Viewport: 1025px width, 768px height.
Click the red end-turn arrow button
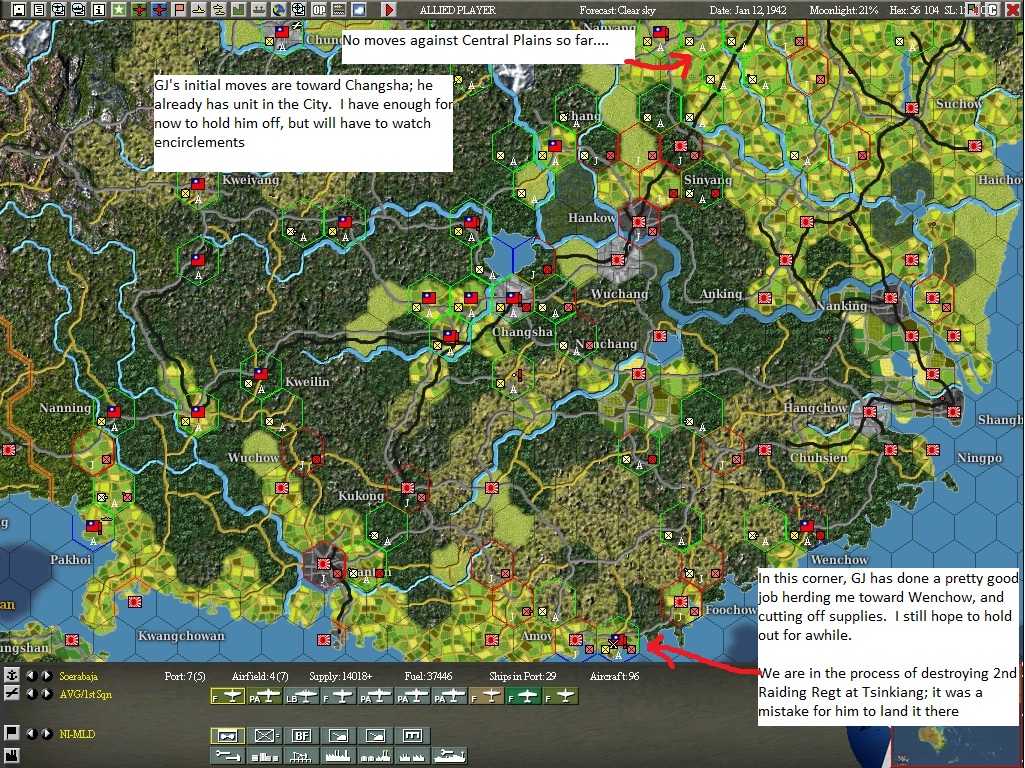point(389,10)
